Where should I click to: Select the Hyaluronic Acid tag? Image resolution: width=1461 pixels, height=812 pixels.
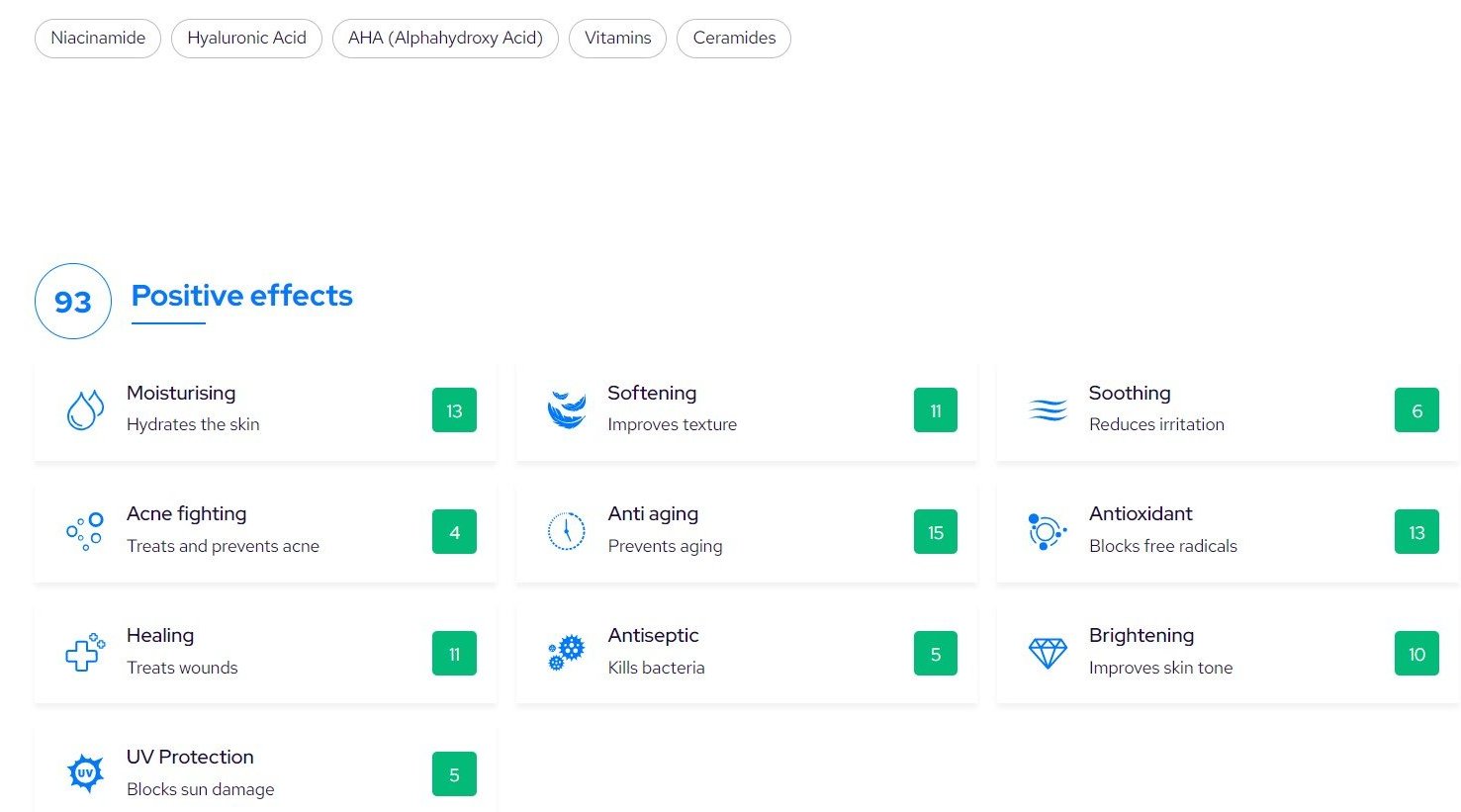tap(246, 39)
